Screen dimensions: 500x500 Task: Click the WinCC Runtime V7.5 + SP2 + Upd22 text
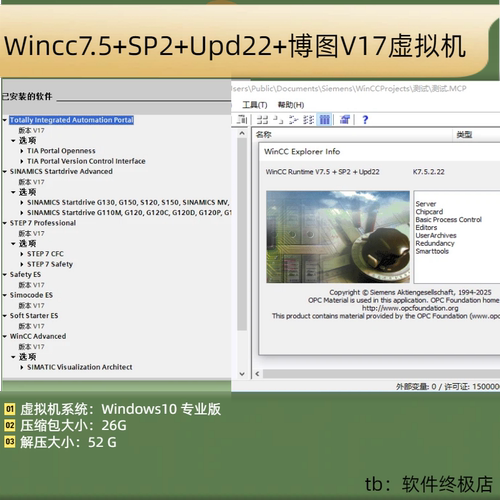coord(322,172)
